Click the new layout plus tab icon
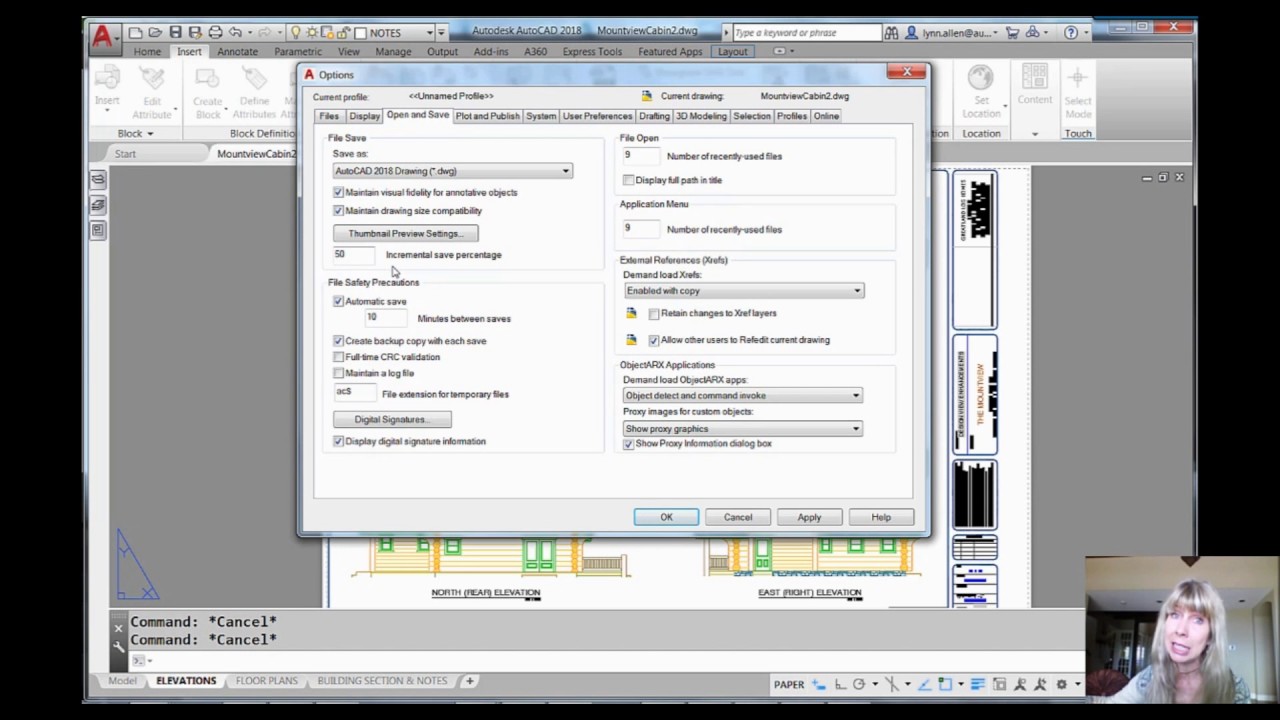The width and height of the screenshot is (1280, 720). point(469,681)
